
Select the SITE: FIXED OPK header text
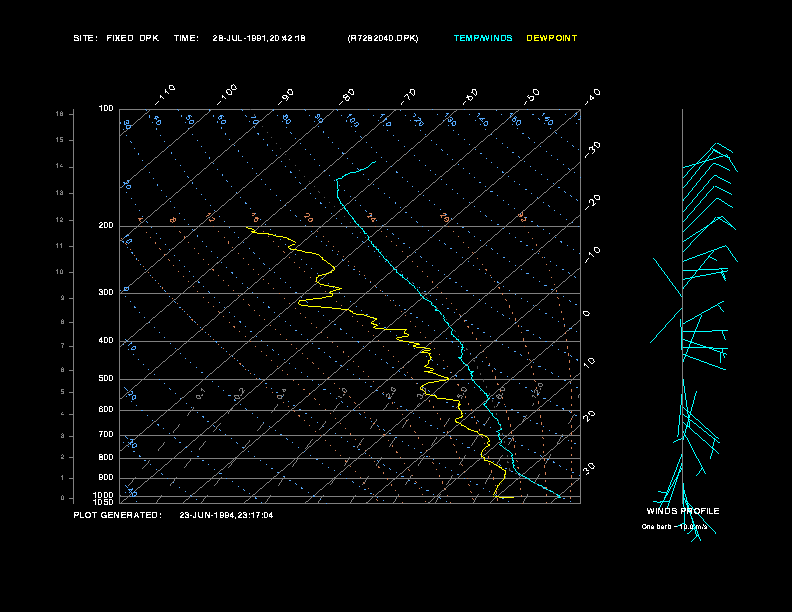tap(116, 38)
